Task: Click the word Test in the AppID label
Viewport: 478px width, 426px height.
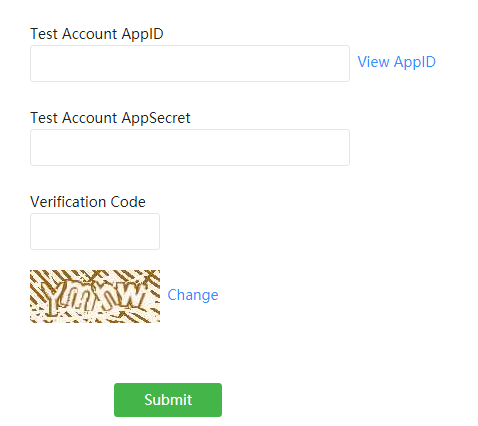Action: click(x=44, y=34)
